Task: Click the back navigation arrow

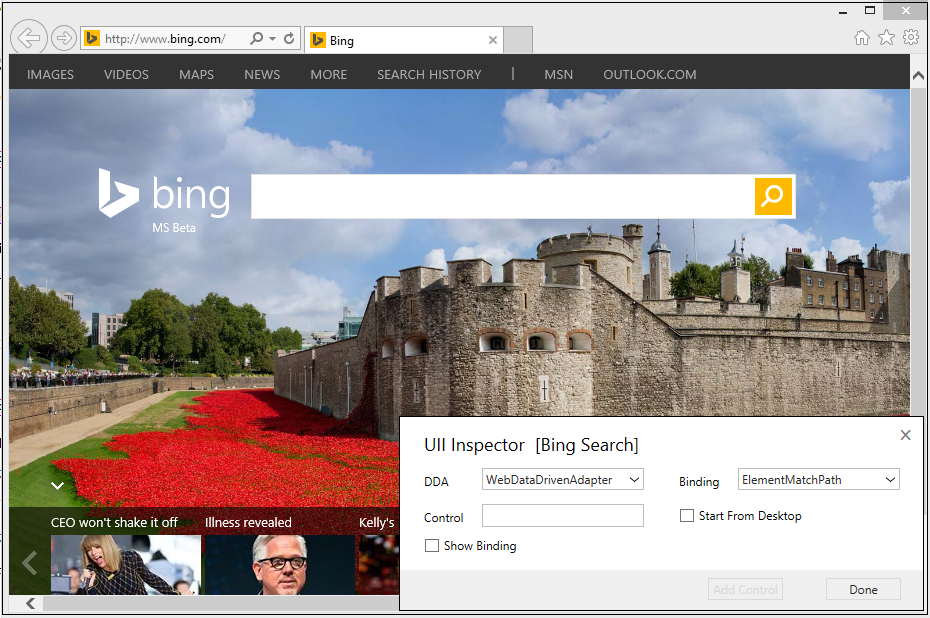Action: [28, 37]
